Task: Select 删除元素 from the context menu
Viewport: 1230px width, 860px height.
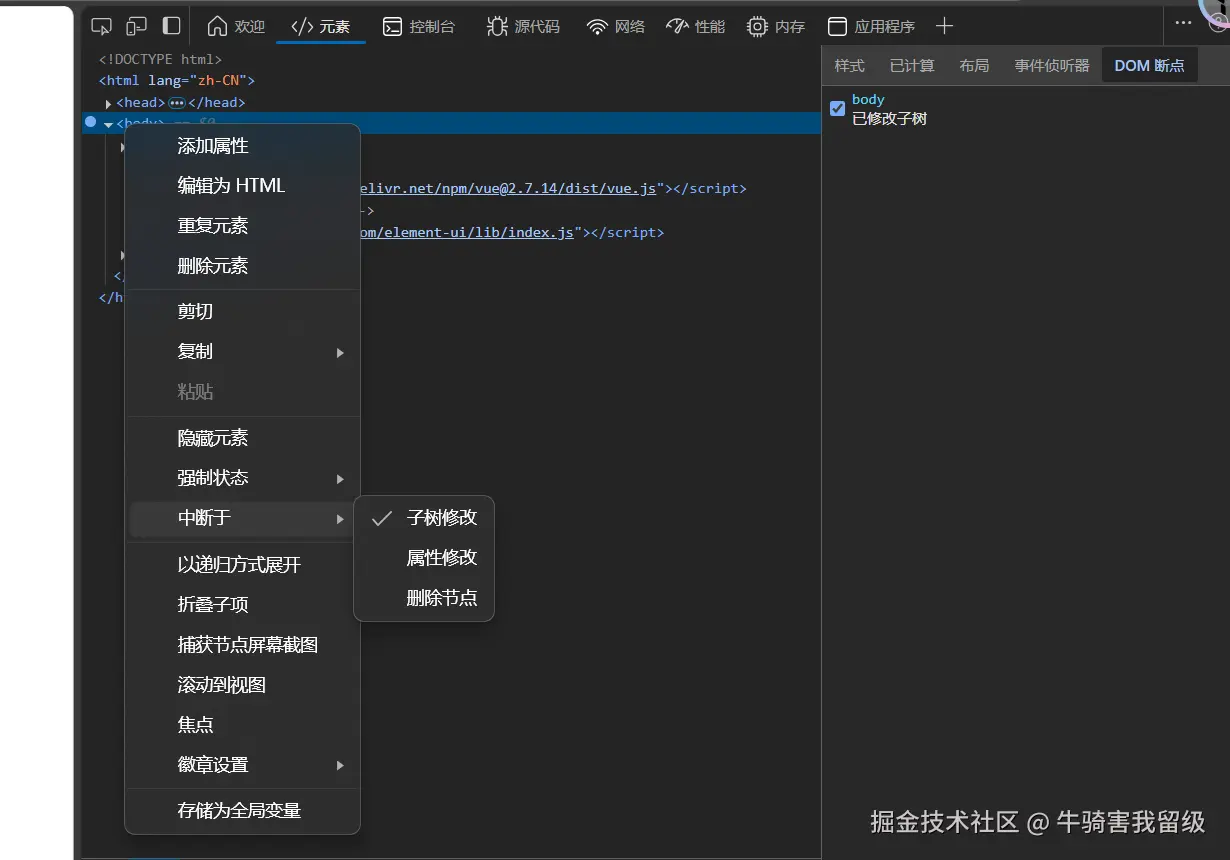Action: click(212, 265)
